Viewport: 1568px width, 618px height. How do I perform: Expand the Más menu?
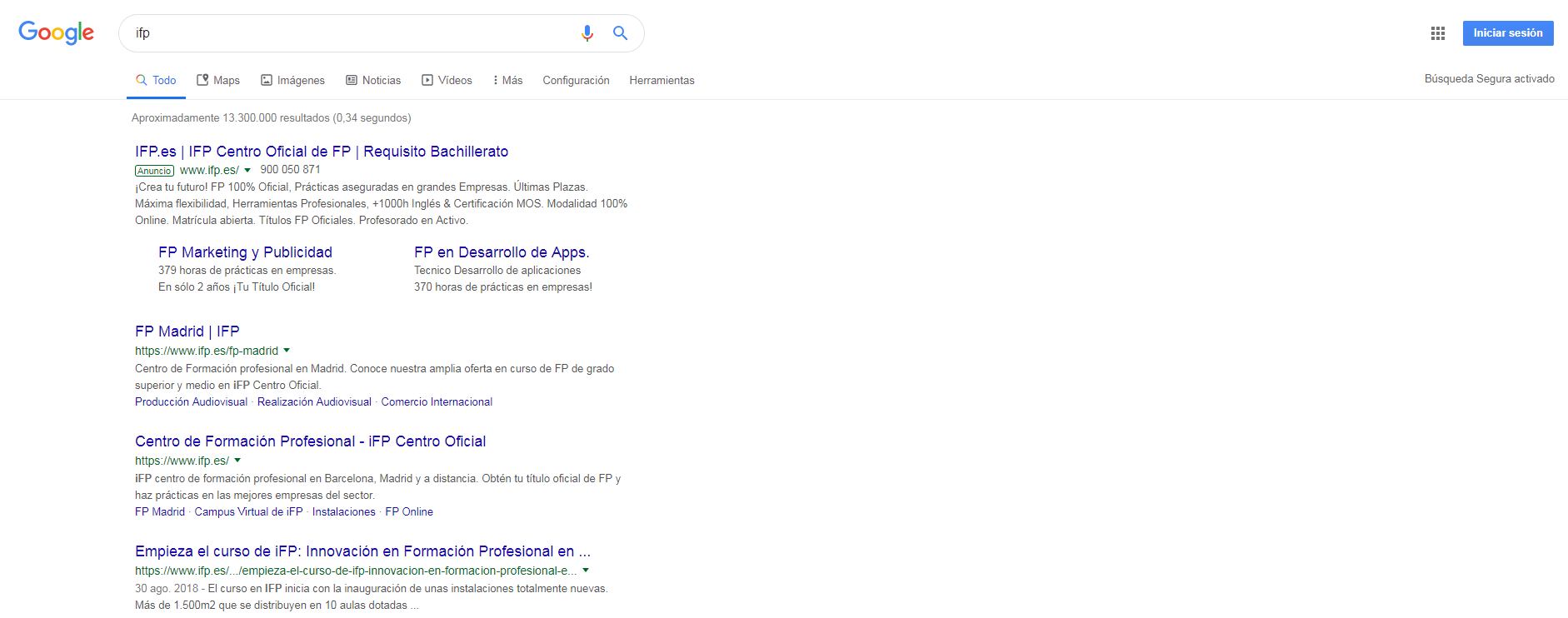[507, 80]
